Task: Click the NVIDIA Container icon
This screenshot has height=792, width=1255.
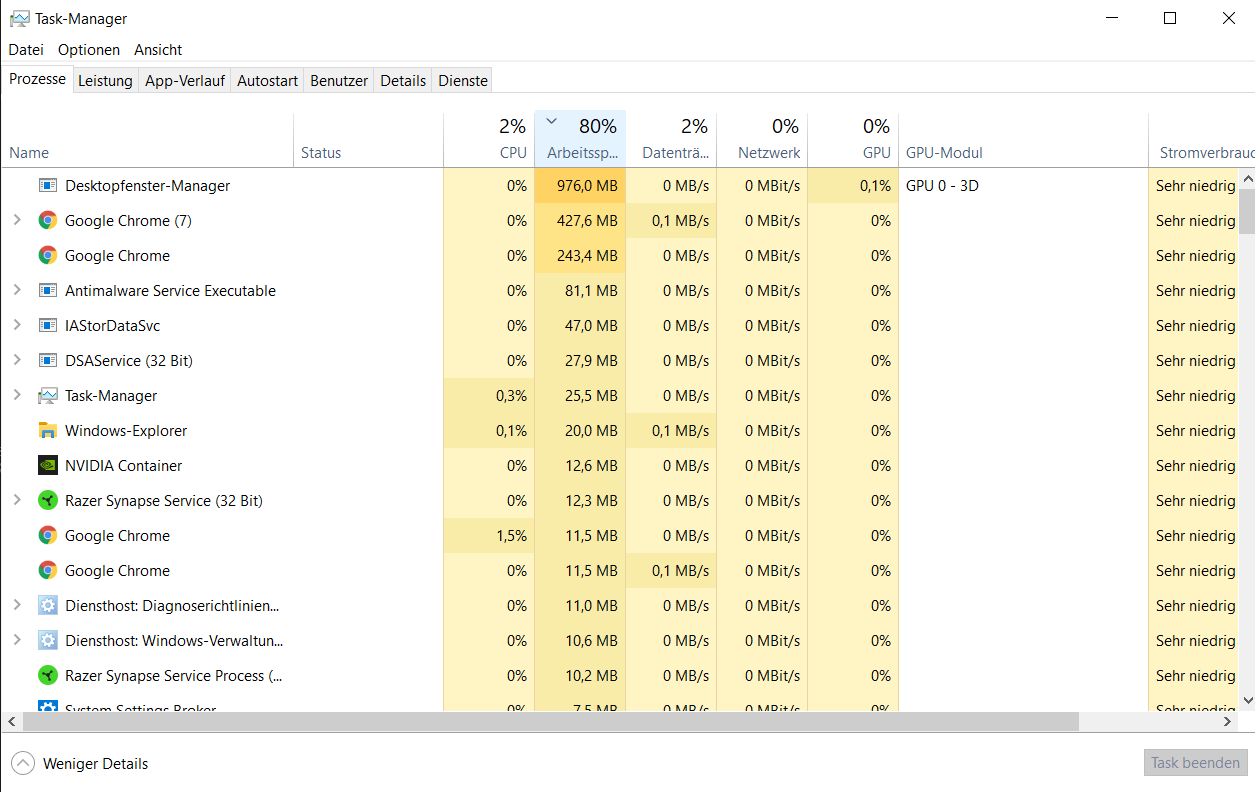Action: pos(48,466)
